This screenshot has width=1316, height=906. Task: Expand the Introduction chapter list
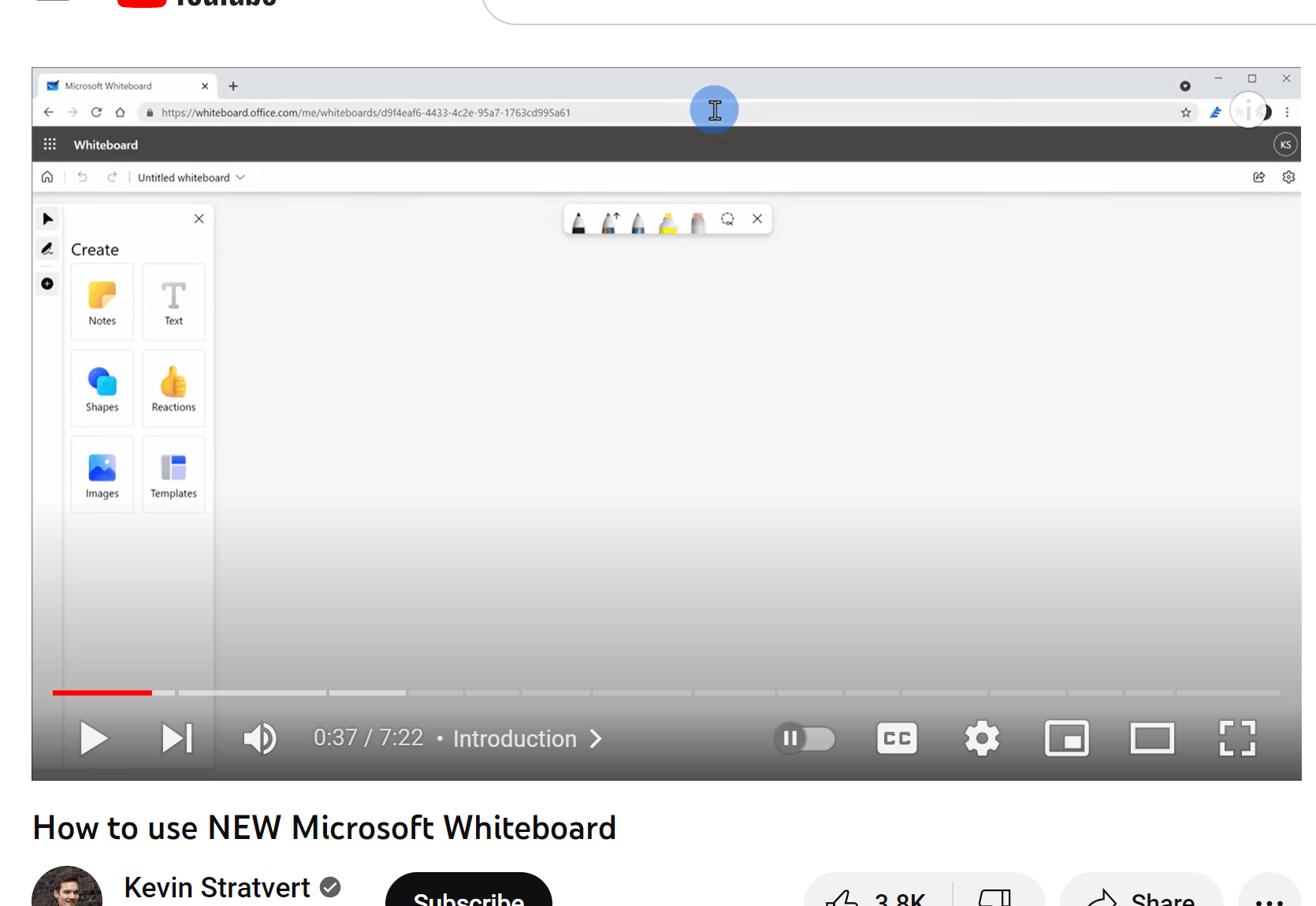pos(527,738)
